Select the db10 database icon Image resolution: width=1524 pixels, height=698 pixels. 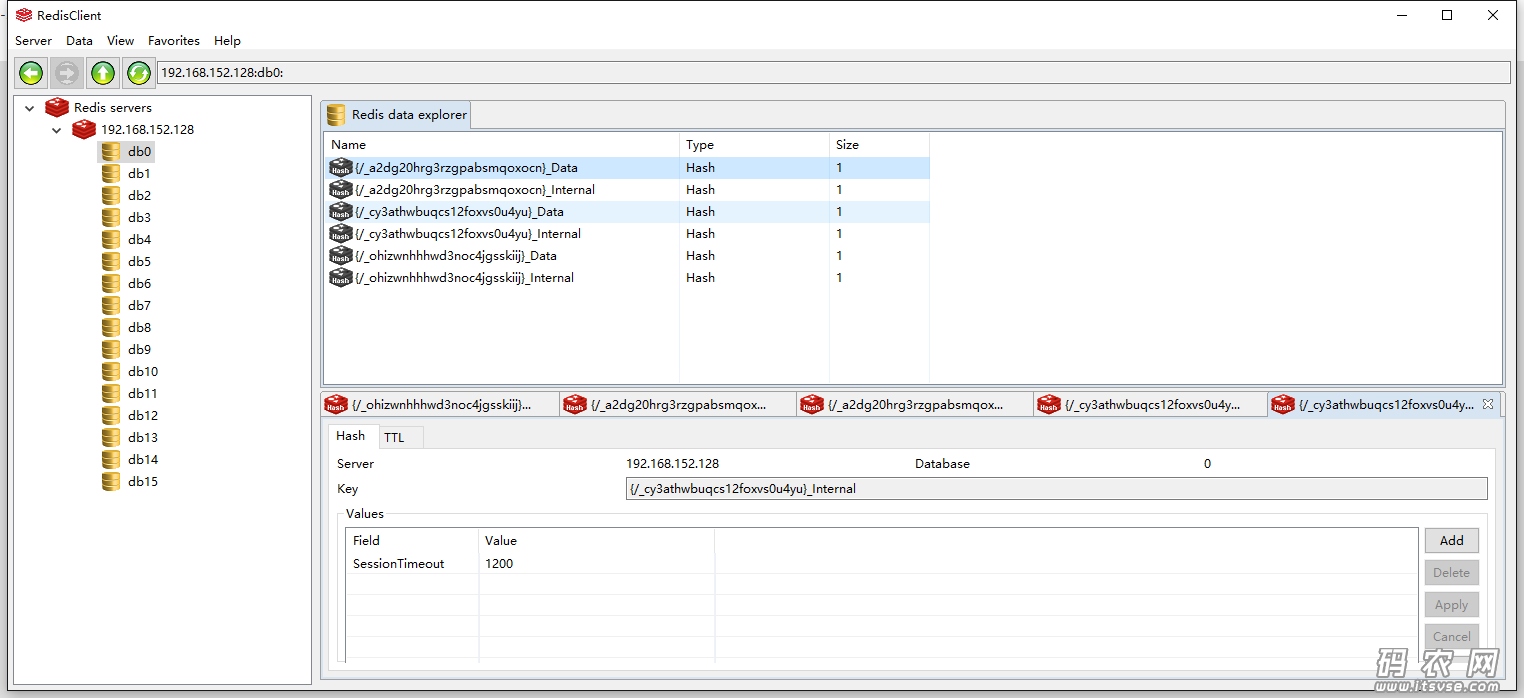tap(111, 372)
